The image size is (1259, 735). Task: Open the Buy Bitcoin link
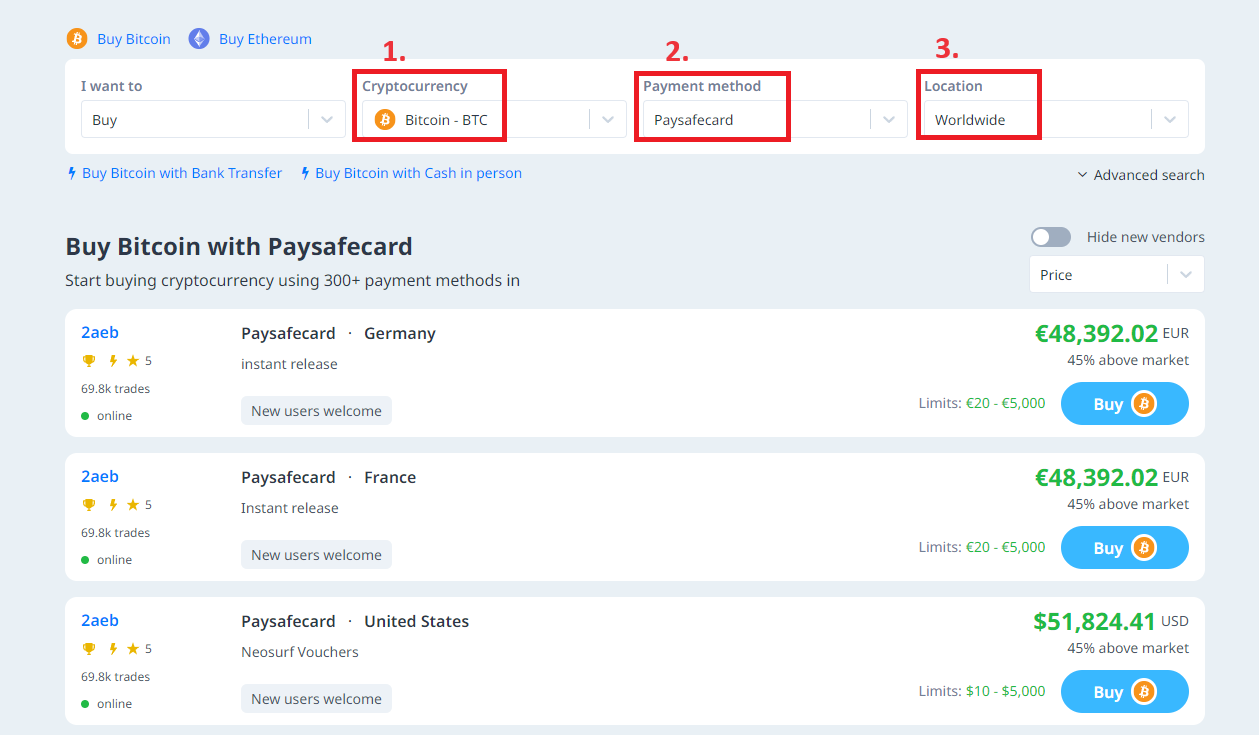[134, 39]
